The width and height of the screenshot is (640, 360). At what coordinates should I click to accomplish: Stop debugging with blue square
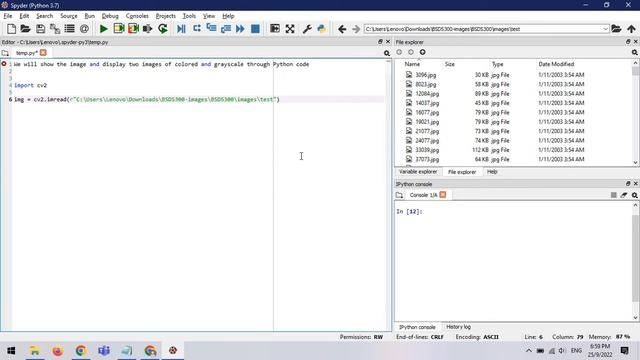[255, 29]
